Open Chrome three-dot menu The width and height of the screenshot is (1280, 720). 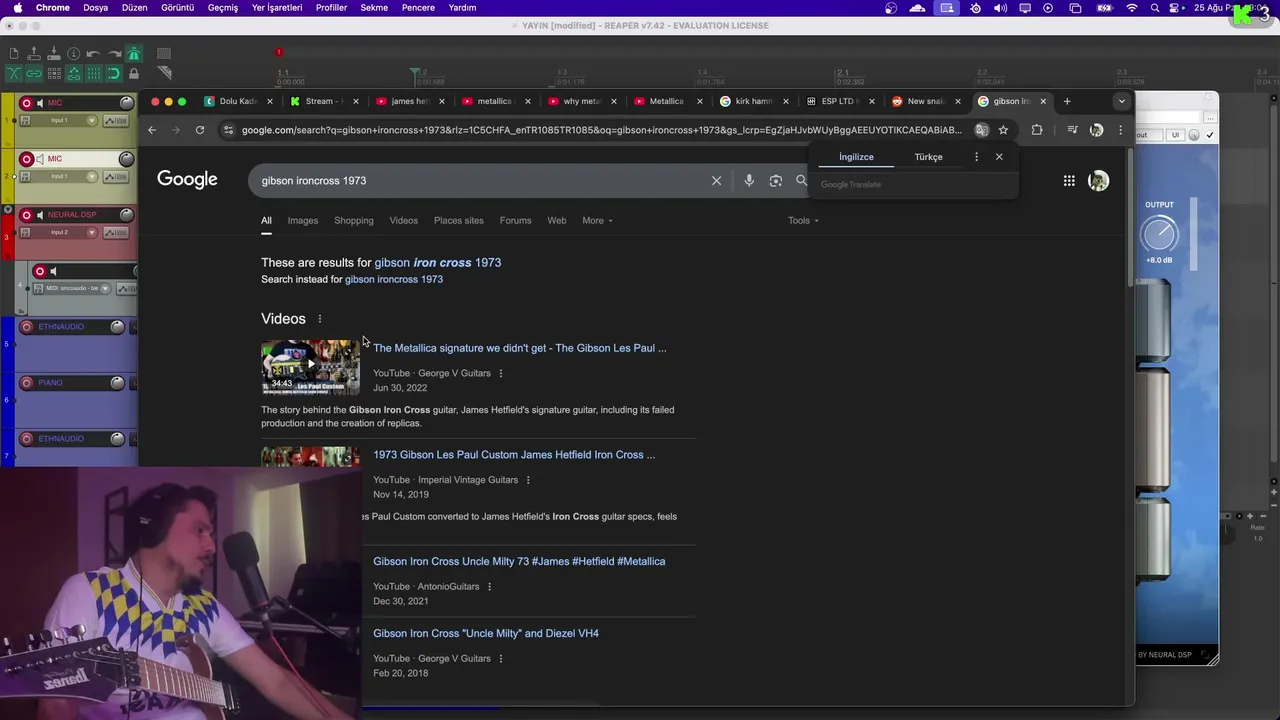1120,130
